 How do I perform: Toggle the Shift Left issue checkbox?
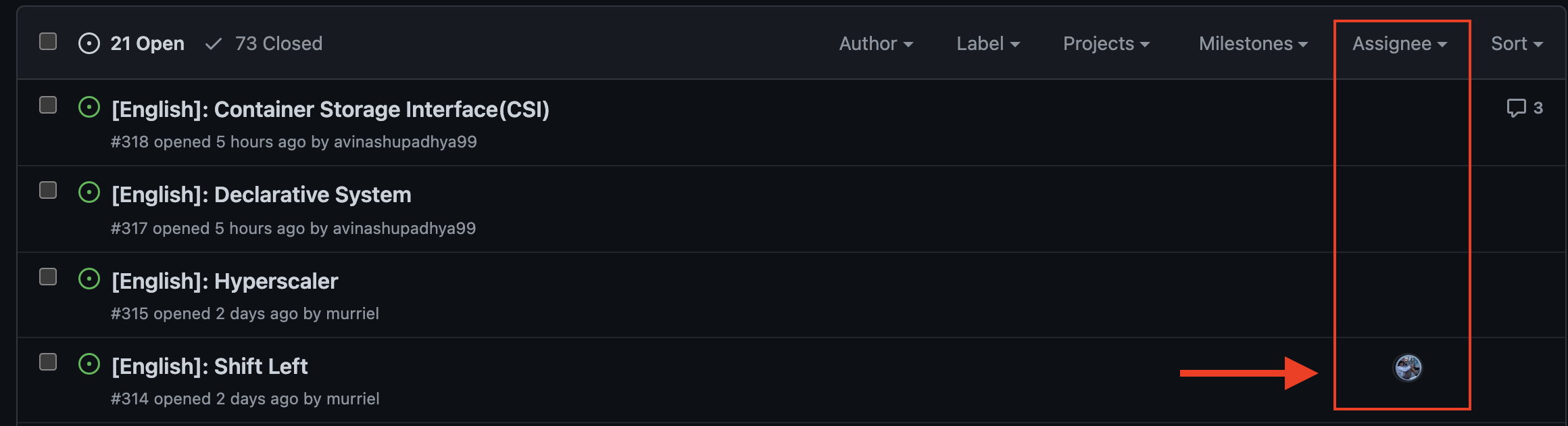(x=48, y=362)
